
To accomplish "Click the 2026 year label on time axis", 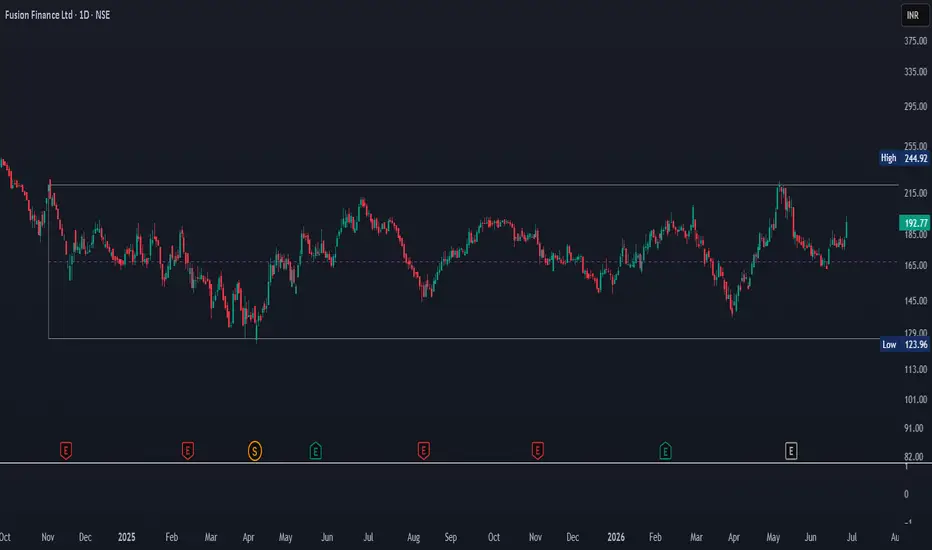I will pos(616,537).
